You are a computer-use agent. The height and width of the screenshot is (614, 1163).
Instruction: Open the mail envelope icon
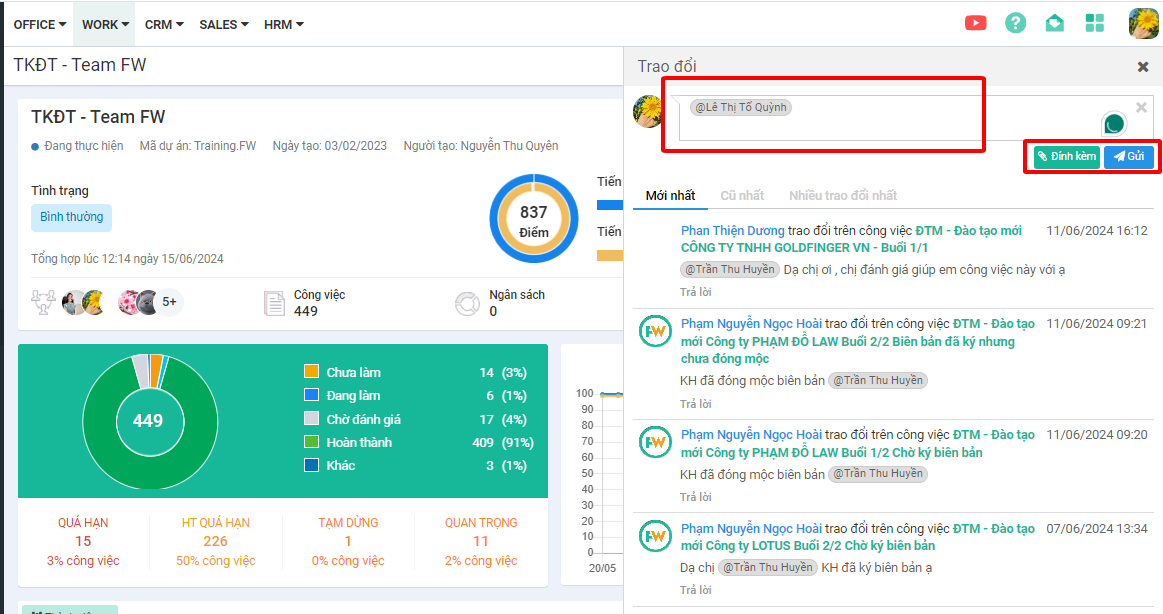pos(1055,23)
